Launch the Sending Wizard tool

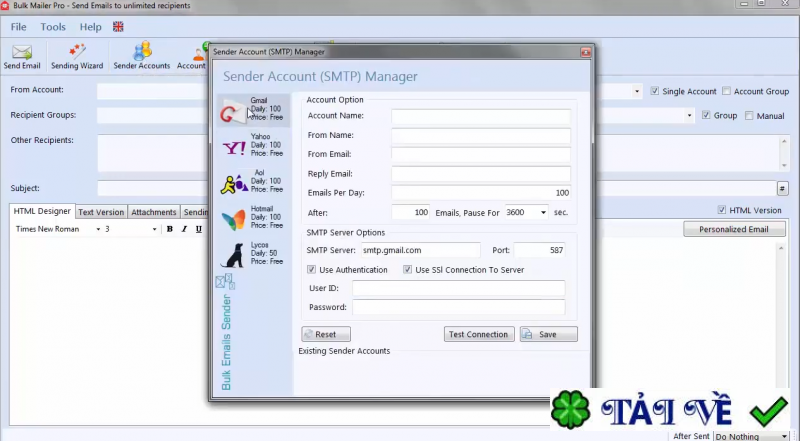point(77,57)
